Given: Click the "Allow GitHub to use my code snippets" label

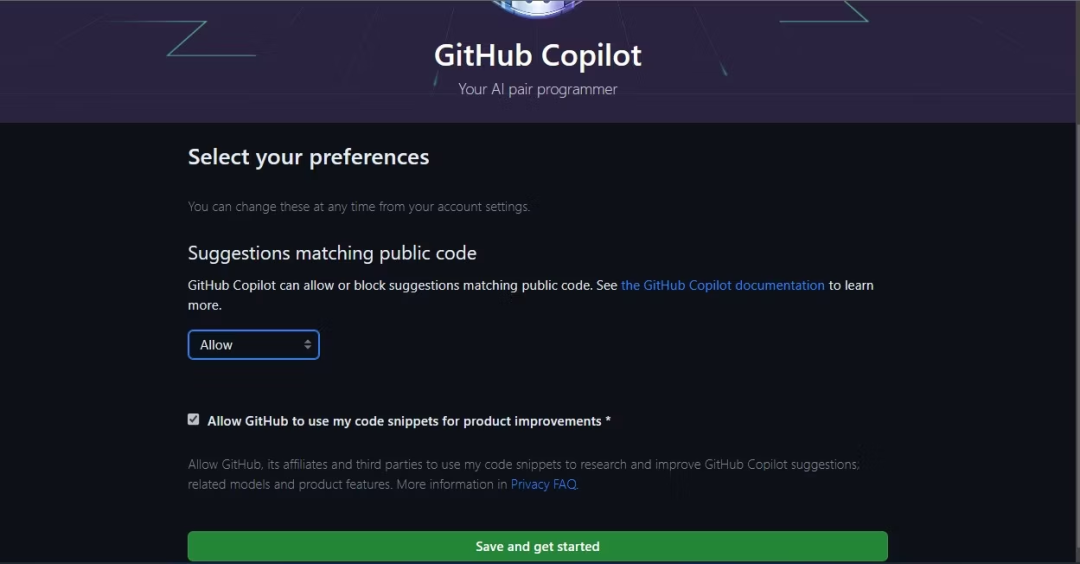Looking at the screenshot, I should pyautogui.click(x=404, y=421).
